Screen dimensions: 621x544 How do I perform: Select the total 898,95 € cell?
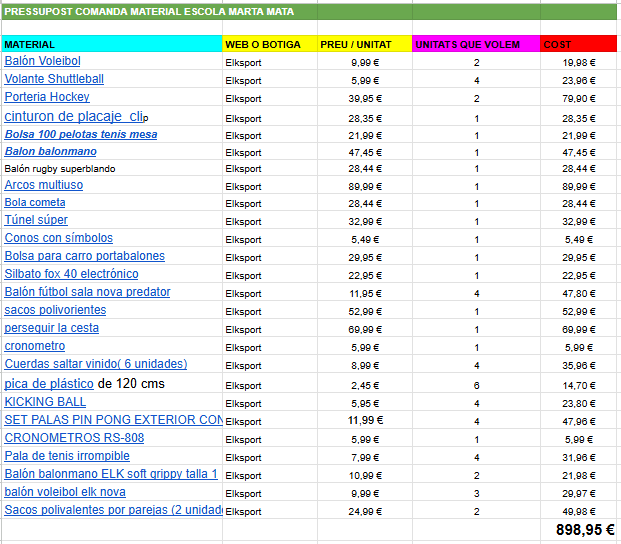pyautogui.click(x=585, y=530)
